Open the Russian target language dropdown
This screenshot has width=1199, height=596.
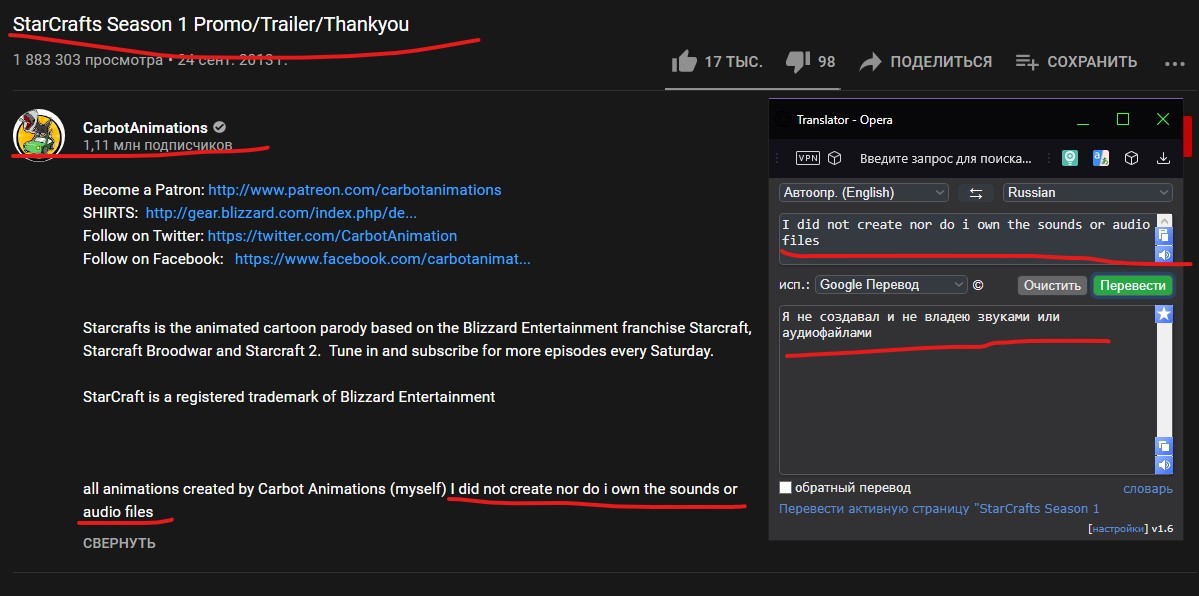coord(1088,193)
